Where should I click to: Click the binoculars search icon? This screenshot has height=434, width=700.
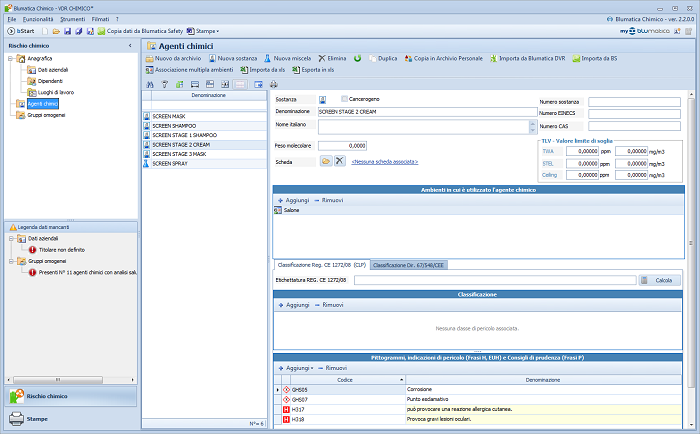[x=150, y=84]
